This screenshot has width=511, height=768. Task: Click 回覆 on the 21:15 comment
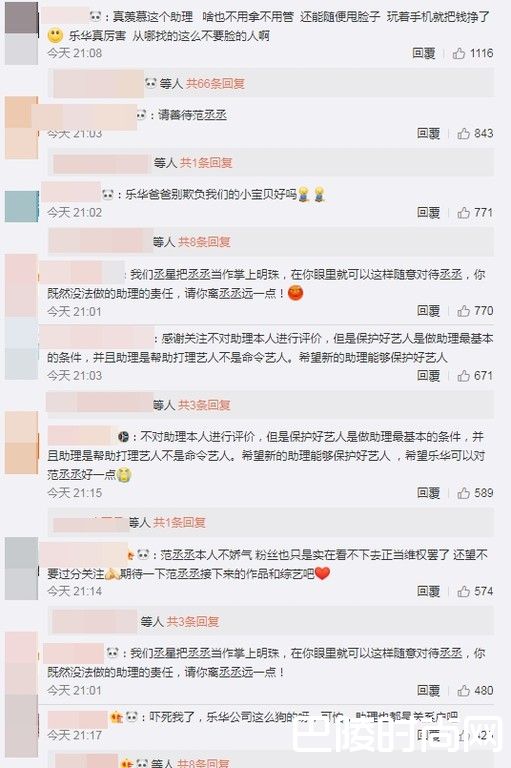click(429, 493)
